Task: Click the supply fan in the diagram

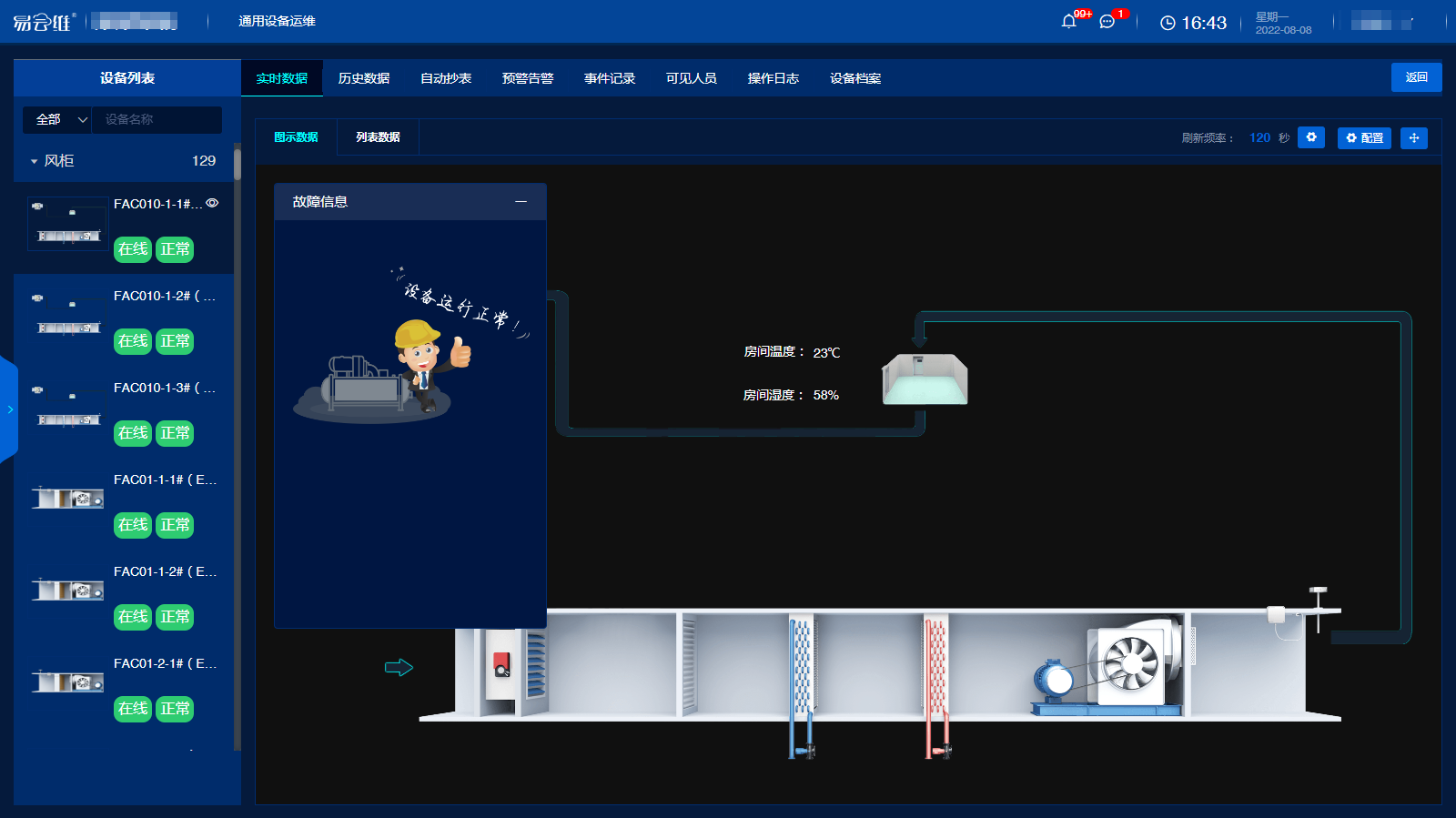Action: click(x=1130, y=661)
